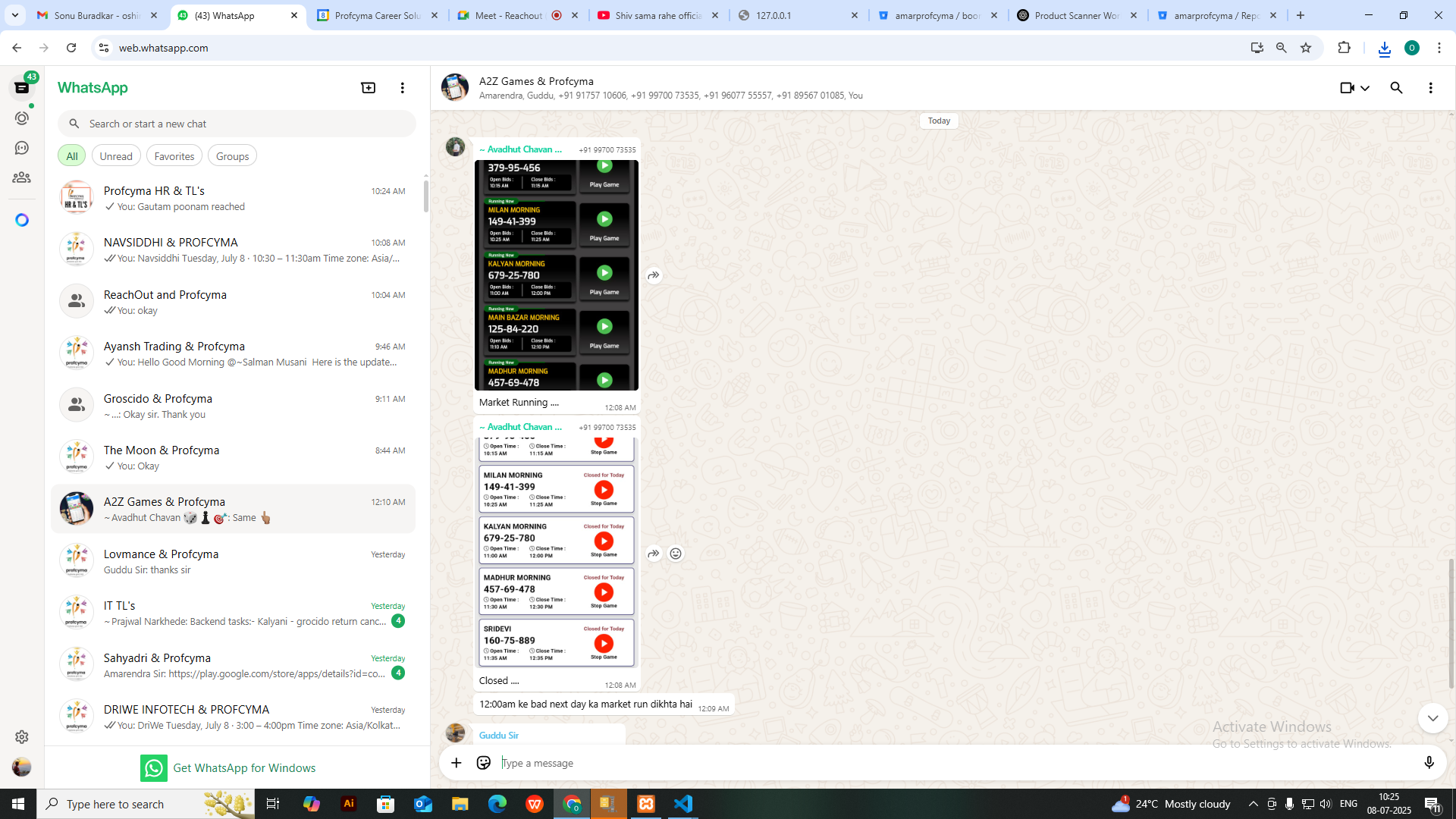Click the new chat icon
The image size is (1456, 819).
[368, 88]
